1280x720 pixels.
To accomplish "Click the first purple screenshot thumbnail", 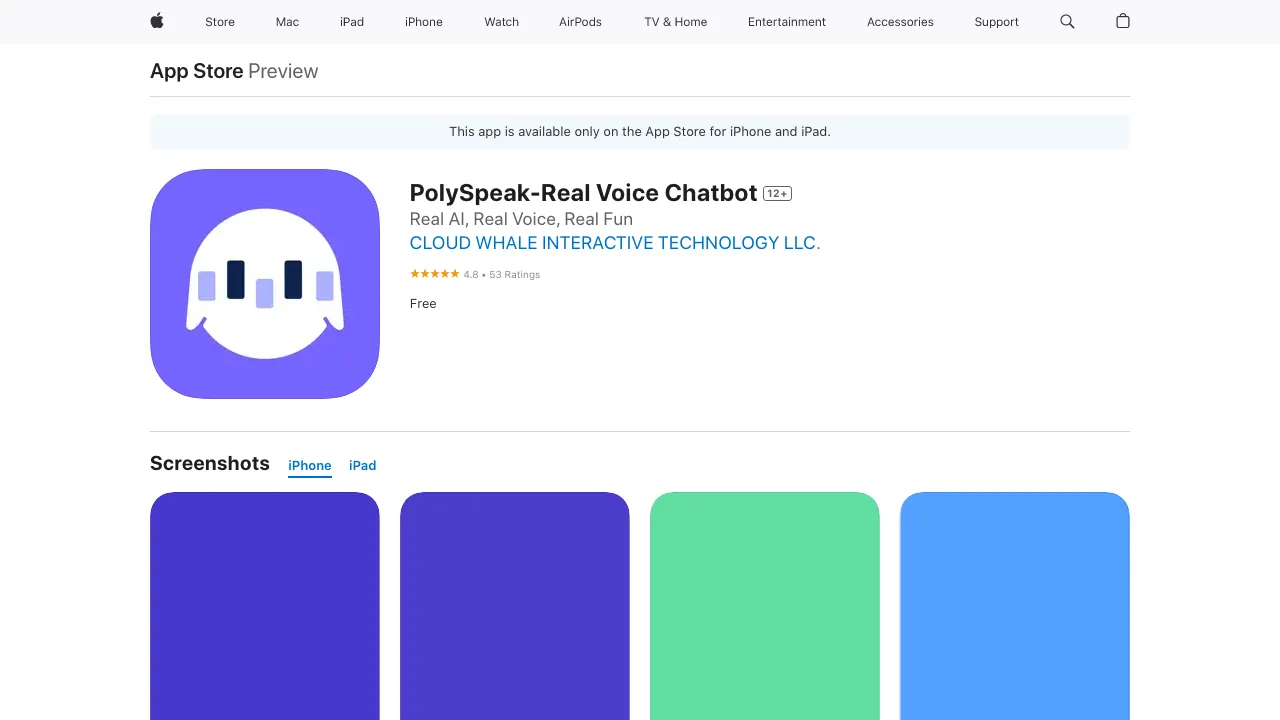I will coord(264,605).
